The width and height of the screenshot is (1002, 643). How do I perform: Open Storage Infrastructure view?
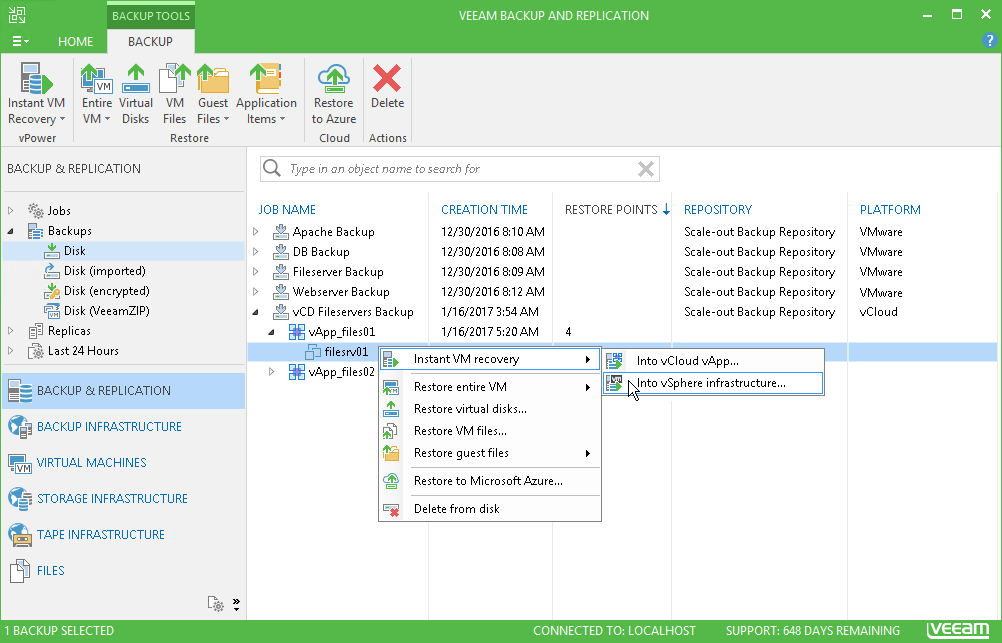pos(123,499)
